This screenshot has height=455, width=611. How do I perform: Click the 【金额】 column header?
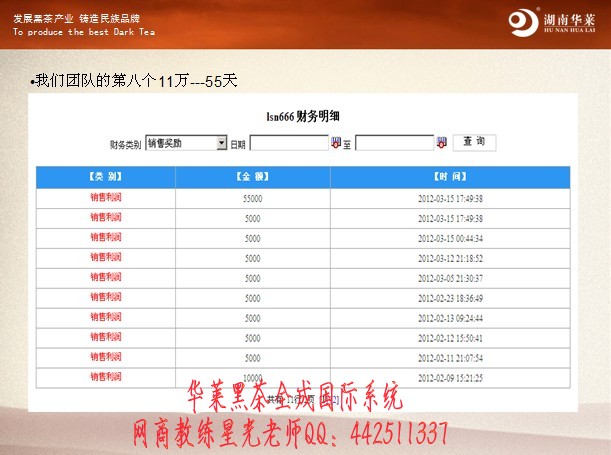[253, 177]
